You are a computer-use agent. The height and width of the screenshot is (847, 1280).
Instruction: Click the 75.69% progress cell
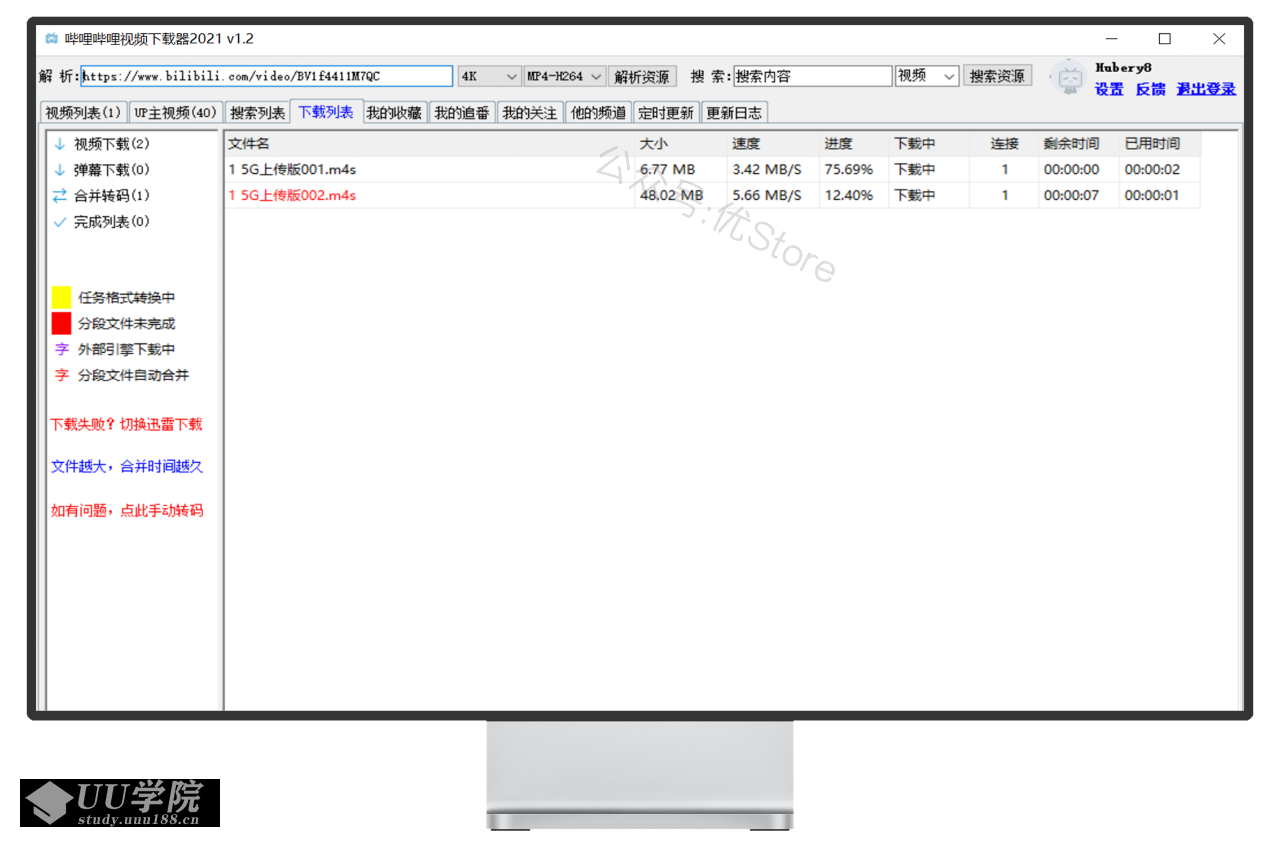point(849,170)
